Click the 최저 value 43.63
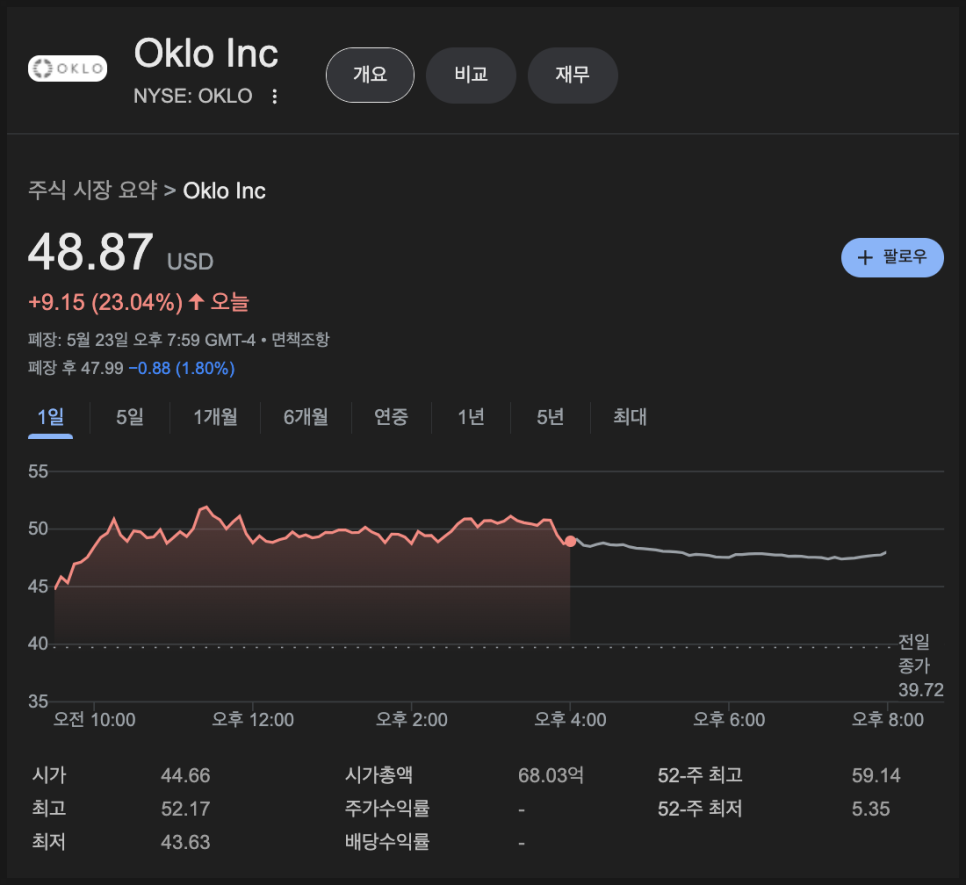The width and height of the screenshot is (966, 885). [185, 842]
